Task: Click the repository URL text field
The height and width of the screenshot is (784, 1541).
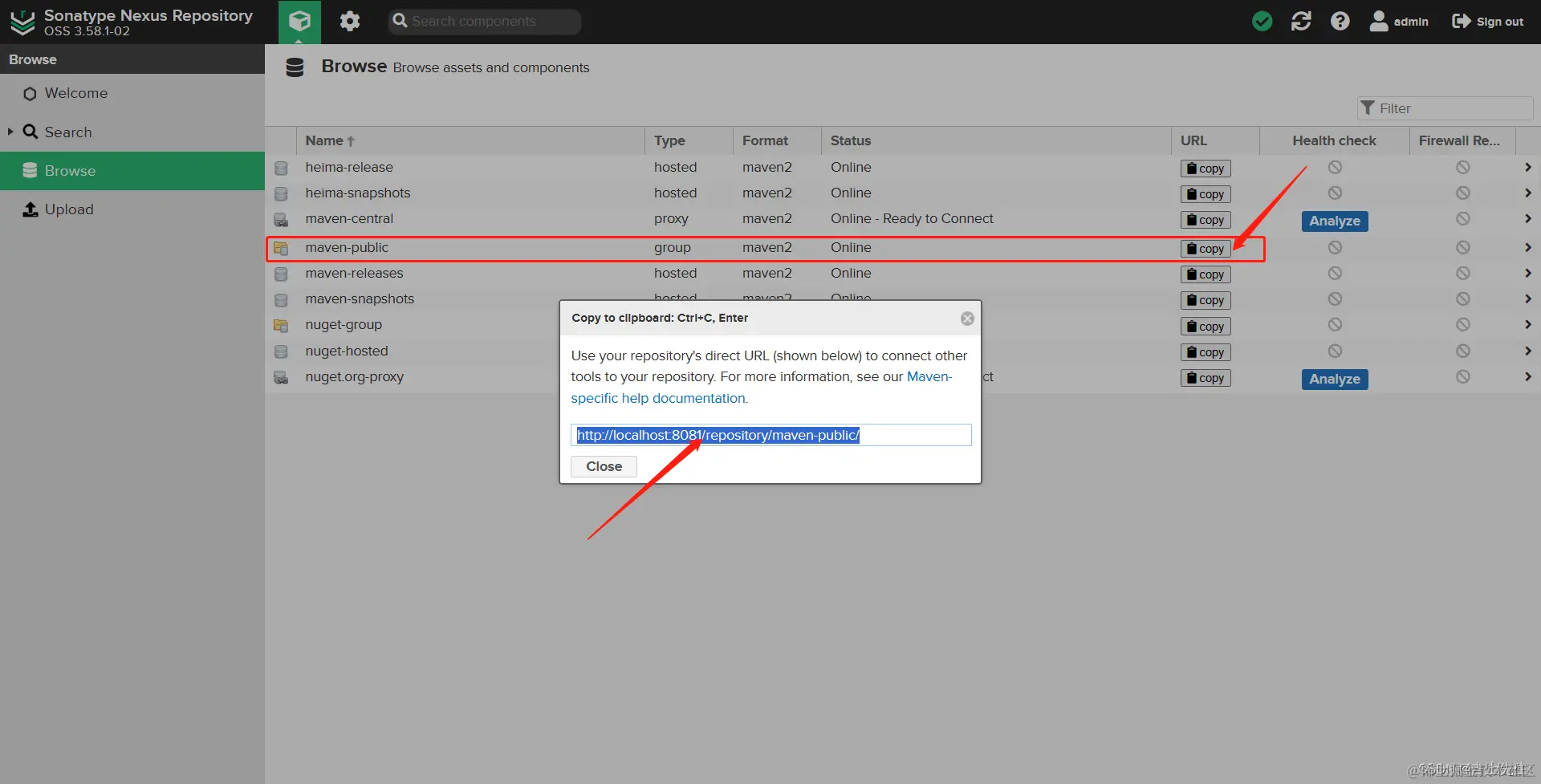Action: (x=770, y=435)
